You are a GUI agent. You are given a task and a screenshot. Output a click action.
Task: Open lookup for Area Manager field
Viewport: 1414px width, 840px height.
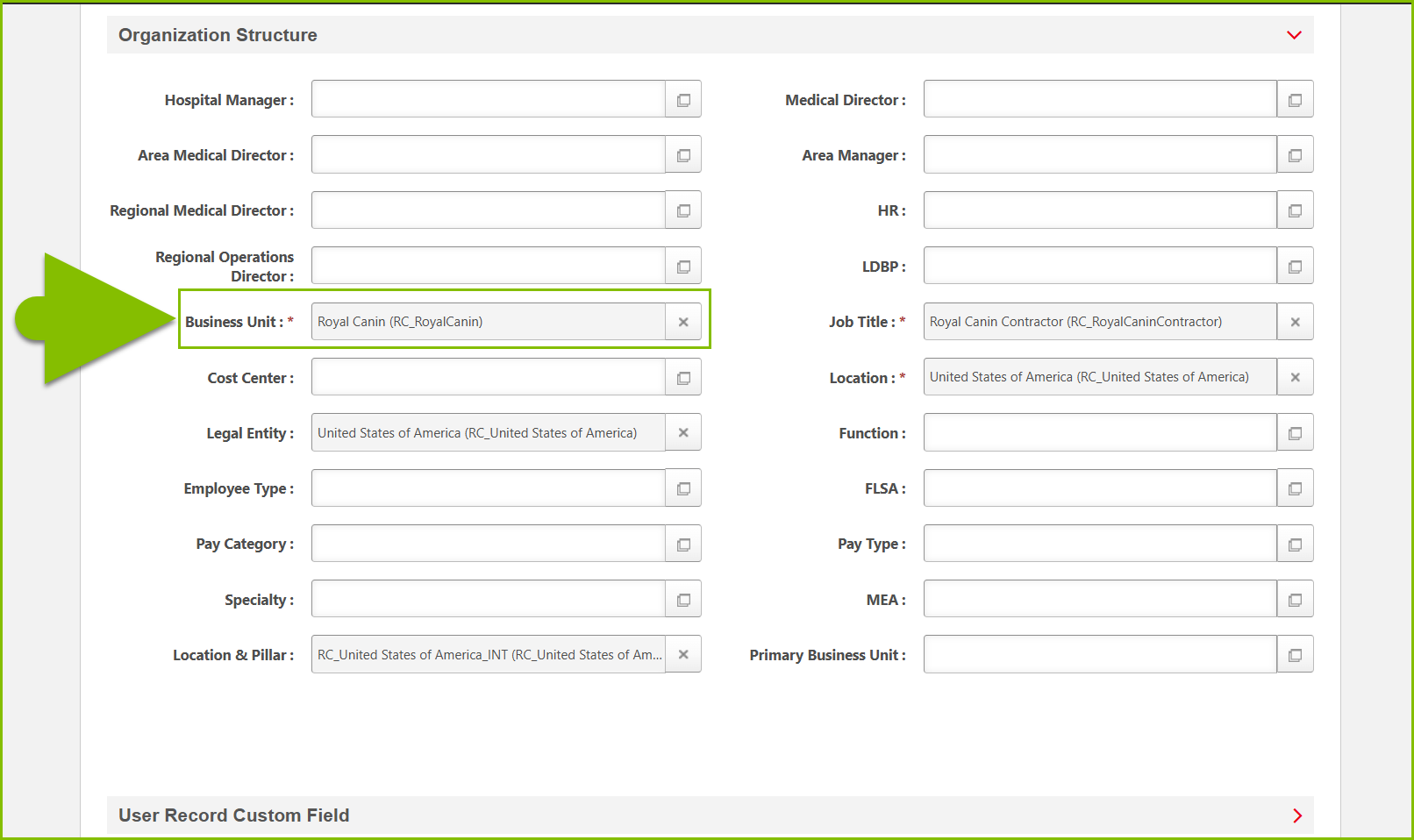click(1295, 155)
